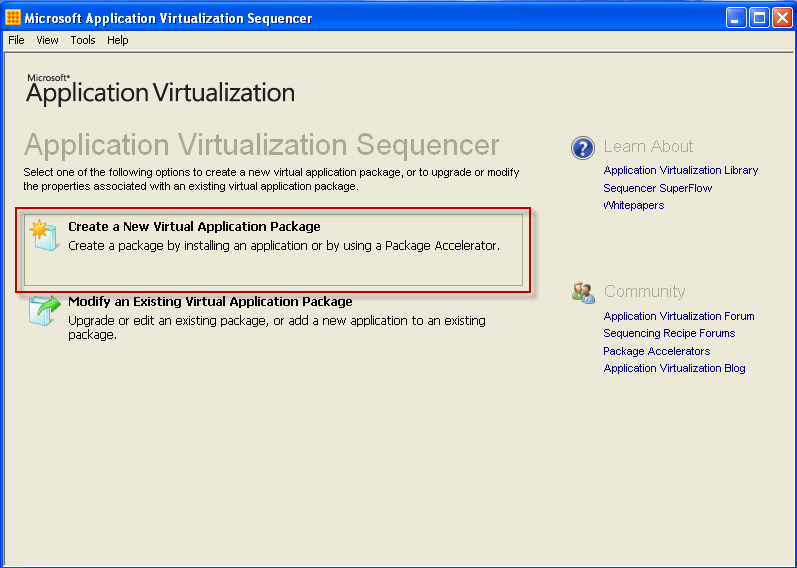The width and height of the screenshot is (797, 568).
Task: Click the Microsoft Application Virtualization logo
Action: (161, 89)
